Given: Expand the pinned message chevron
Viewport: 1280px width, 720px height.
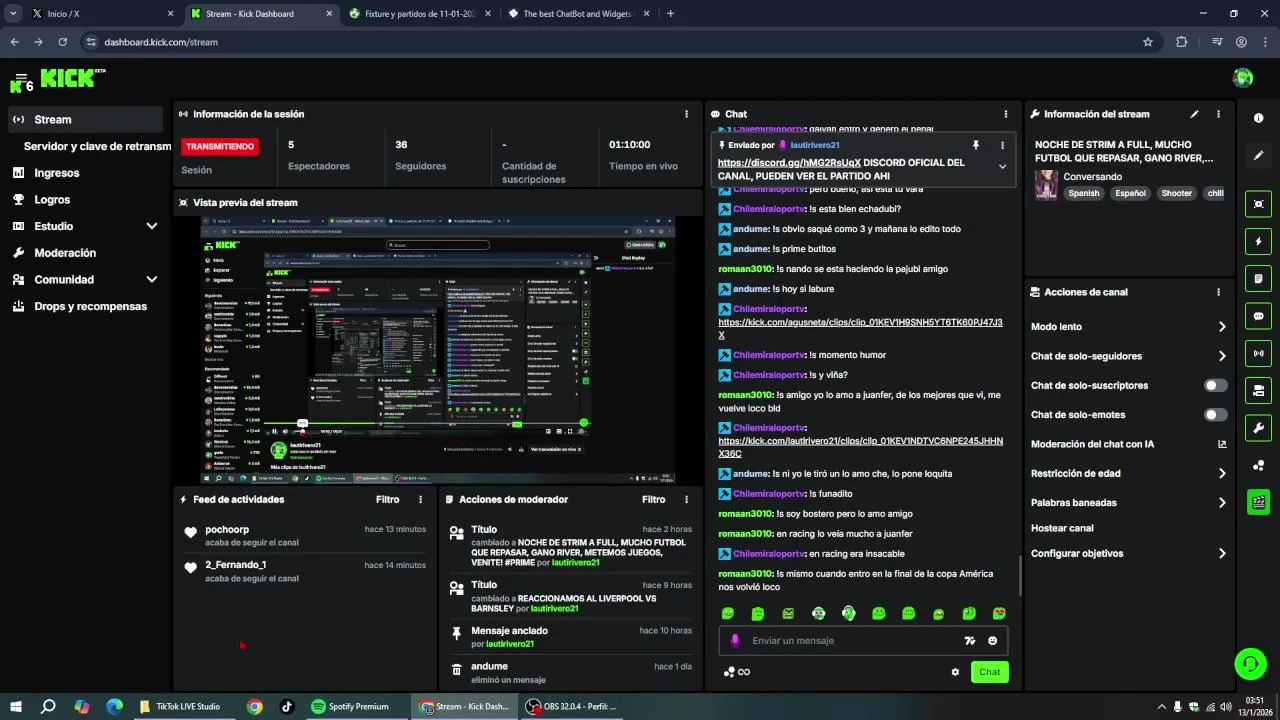Looking at the screenshot, I should [1002, 167].
